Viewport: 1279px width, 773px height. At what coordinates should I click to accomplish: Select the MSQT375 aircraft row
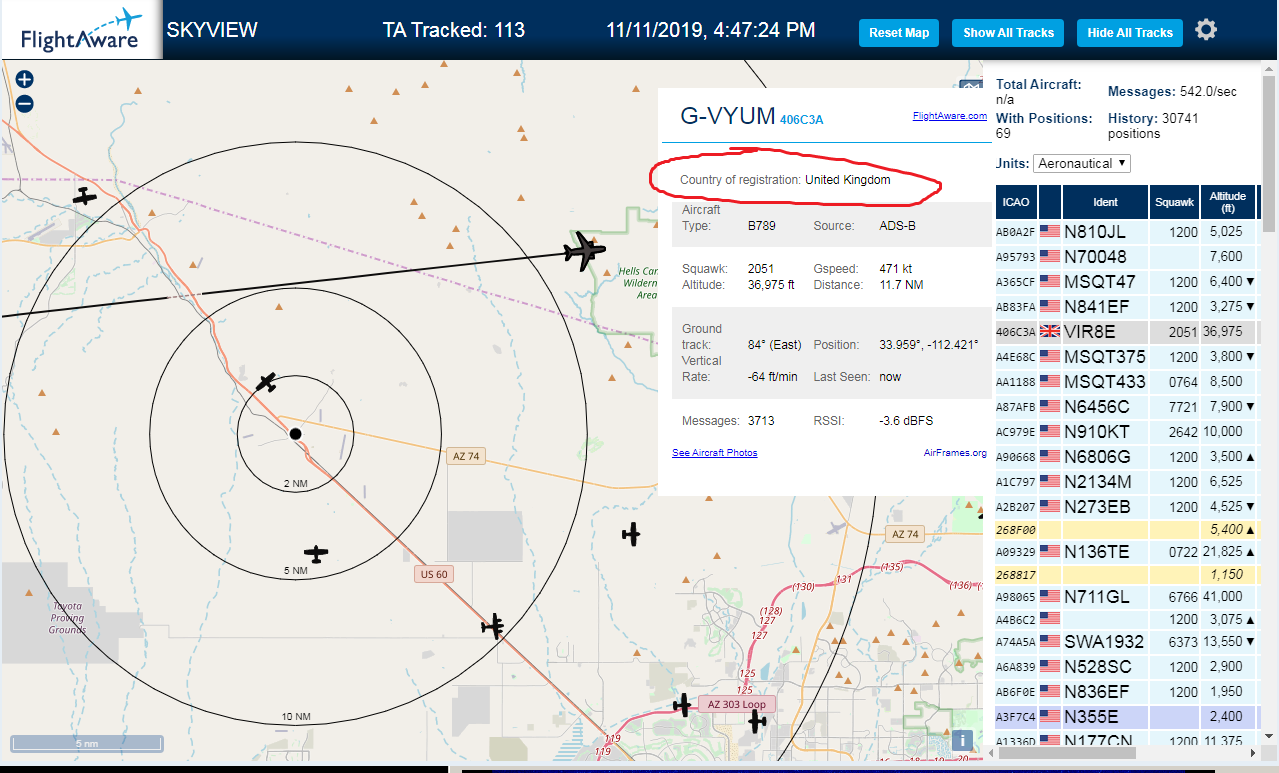coord(1126,356)
